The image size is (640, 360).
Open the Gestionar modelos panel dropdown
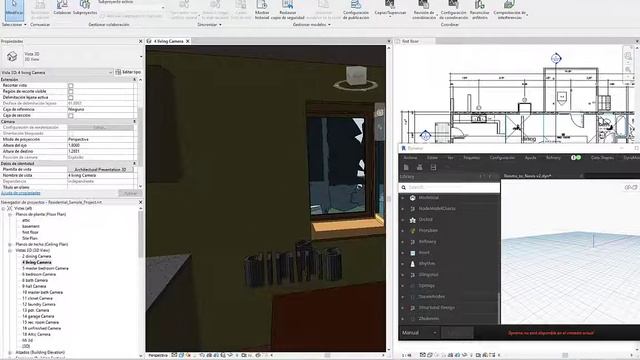click(311, 24)
